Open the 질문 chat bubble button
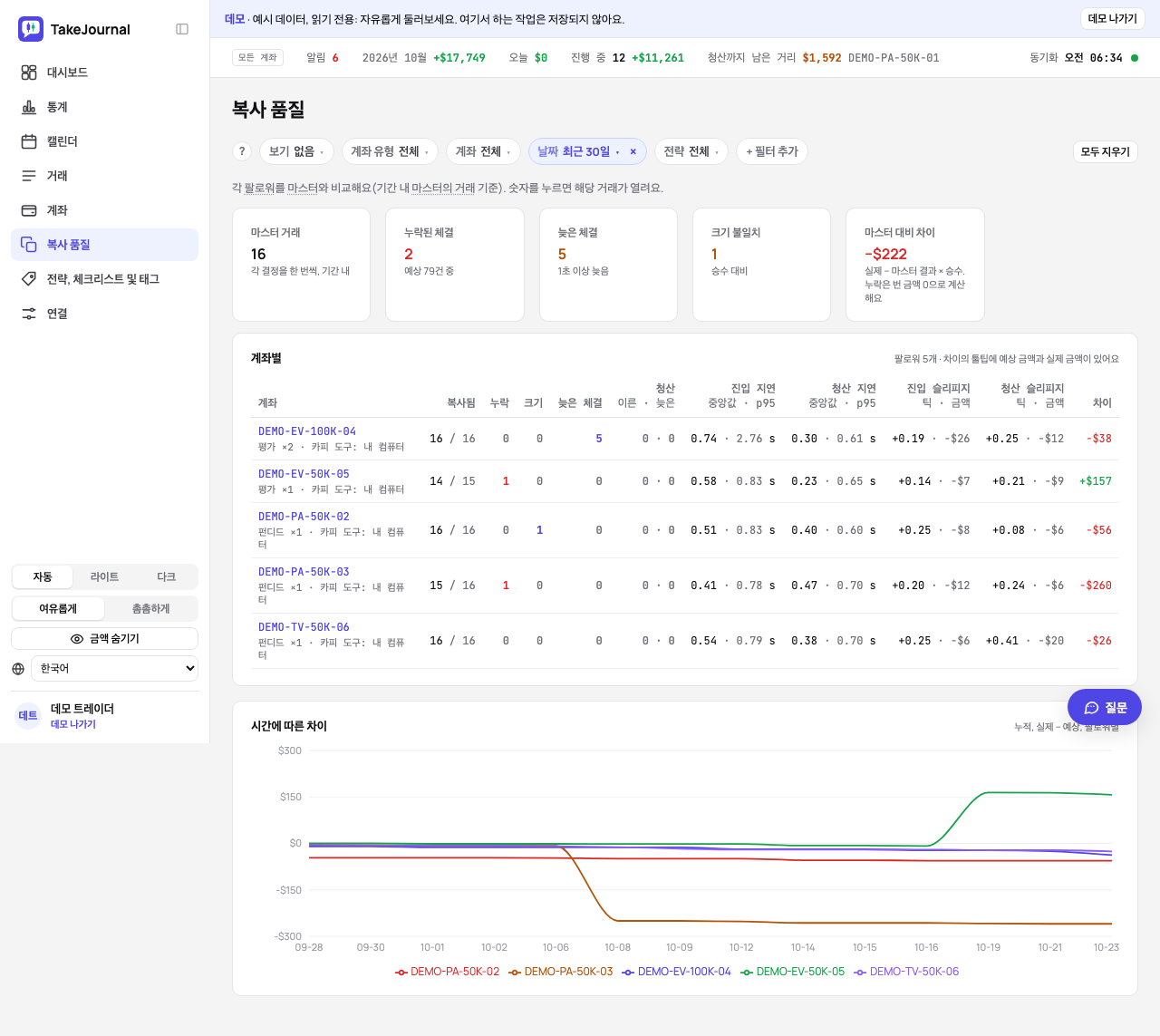The image size is (1160, 1036). click(1105, 707)
